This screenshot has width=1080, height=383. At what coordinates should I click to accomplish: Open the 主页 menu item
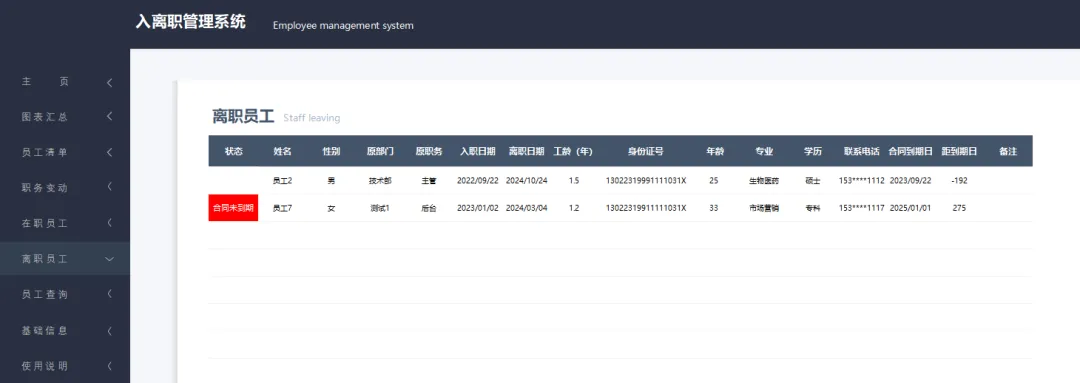pos(45,82)
